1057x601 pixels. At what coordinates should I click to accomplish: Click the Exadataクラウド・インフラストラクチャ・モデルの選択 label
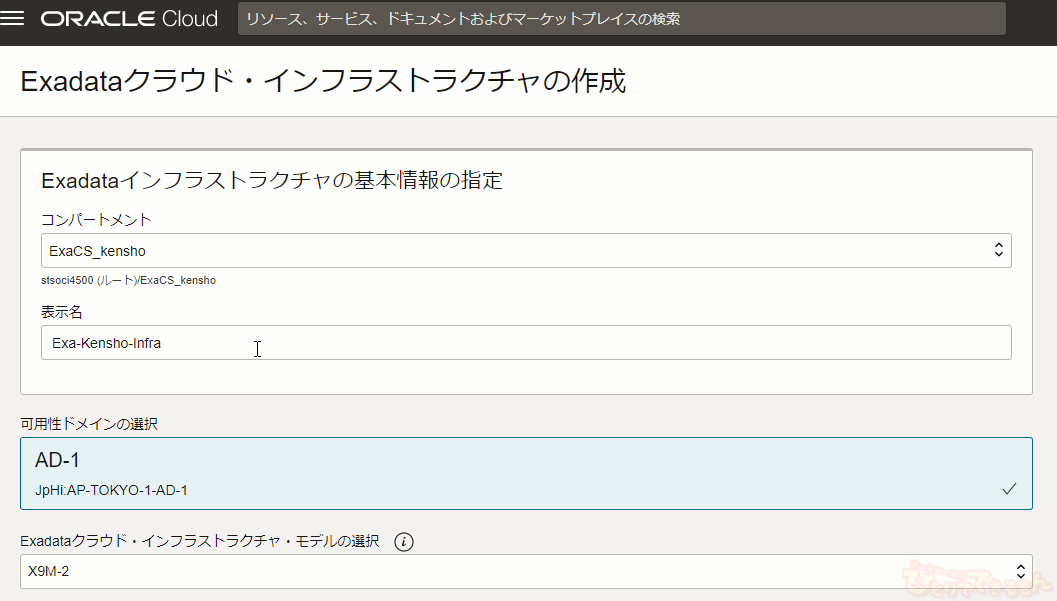click(x=200, y=542)
